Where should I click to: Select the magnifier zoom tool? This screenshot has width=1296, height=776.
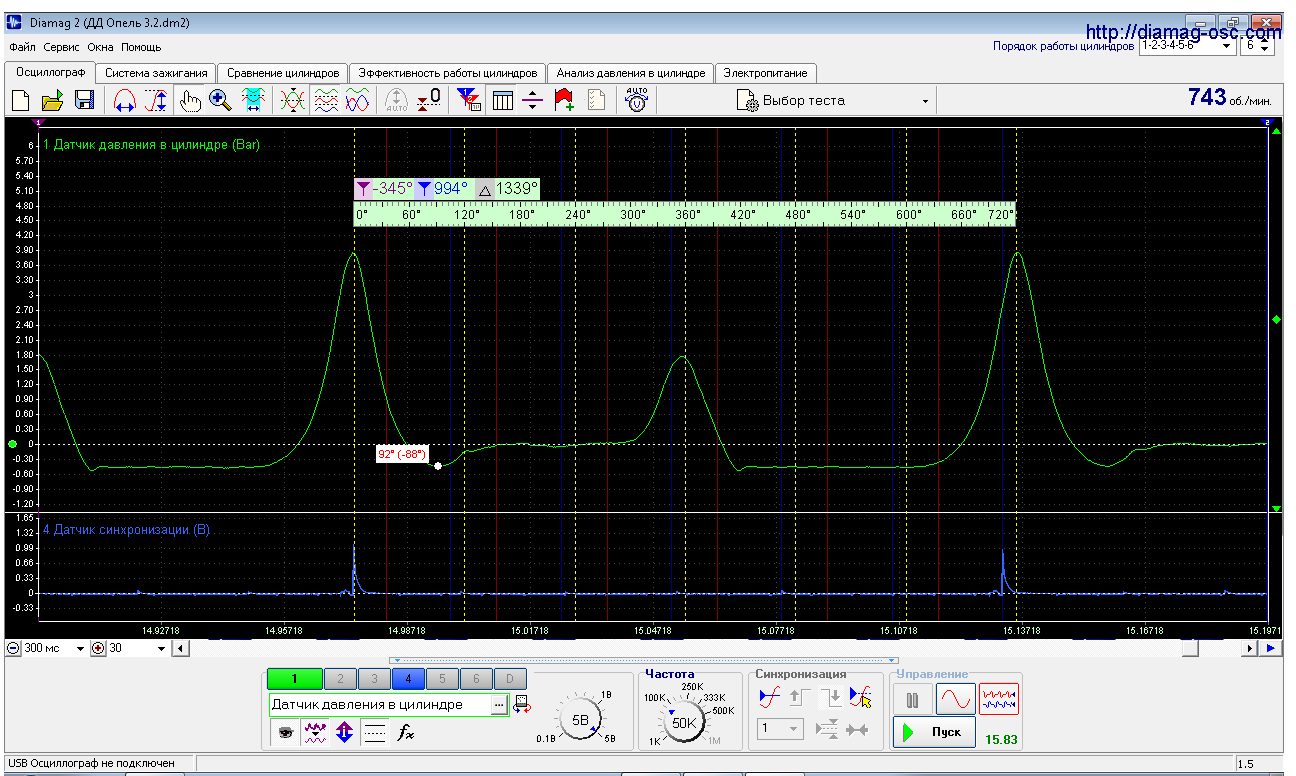(x=221, y=100)
